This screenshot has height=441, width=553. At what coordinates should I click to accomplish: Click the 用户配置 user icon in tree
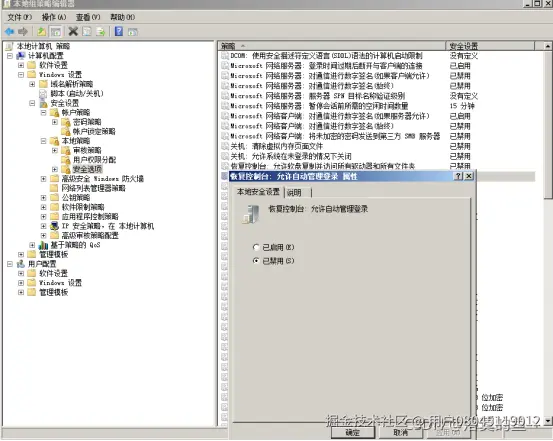pyautogui.click(x=21, y=264)
